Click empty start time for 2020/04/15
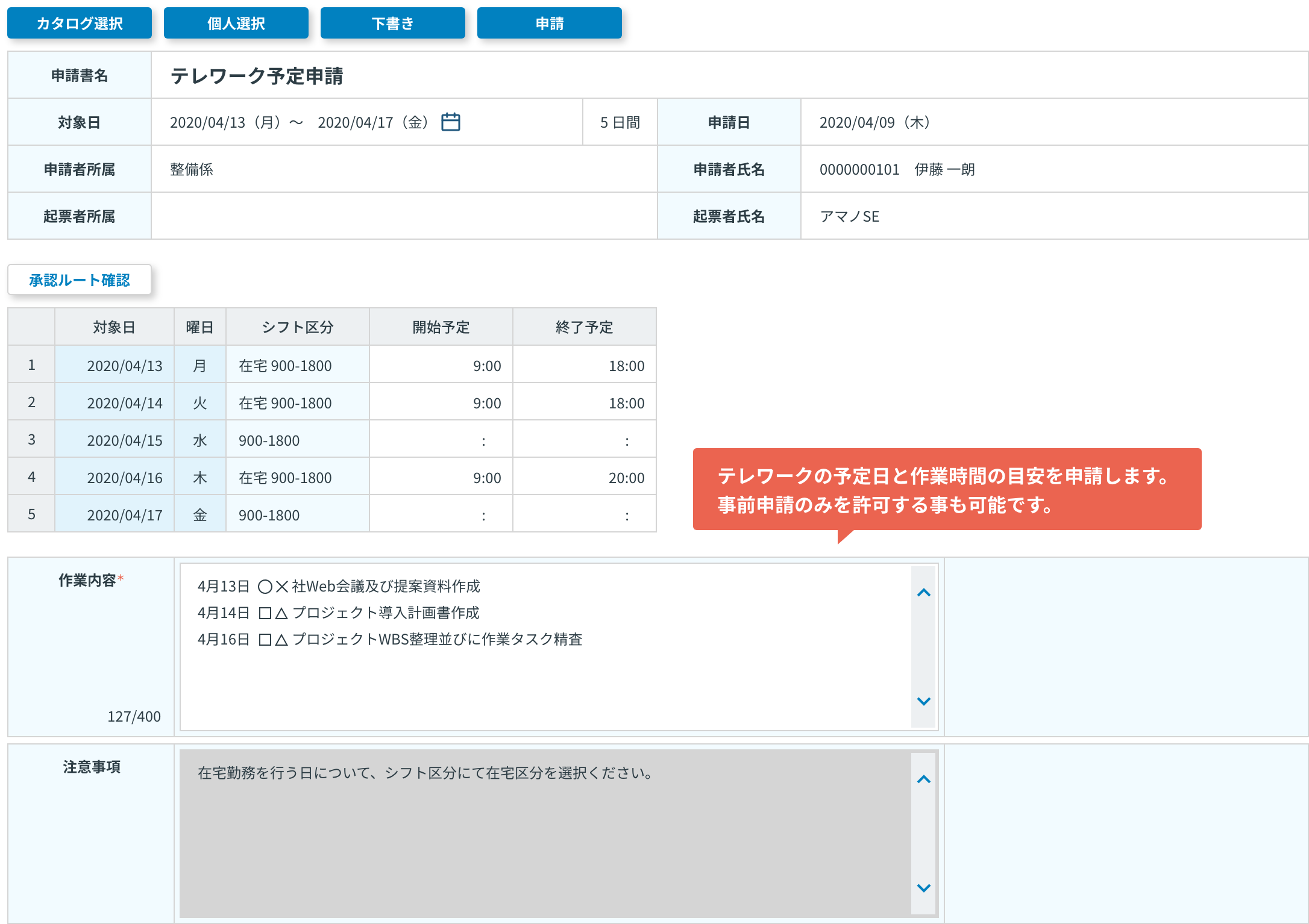Screen dimensions: 1309x924 441,440
